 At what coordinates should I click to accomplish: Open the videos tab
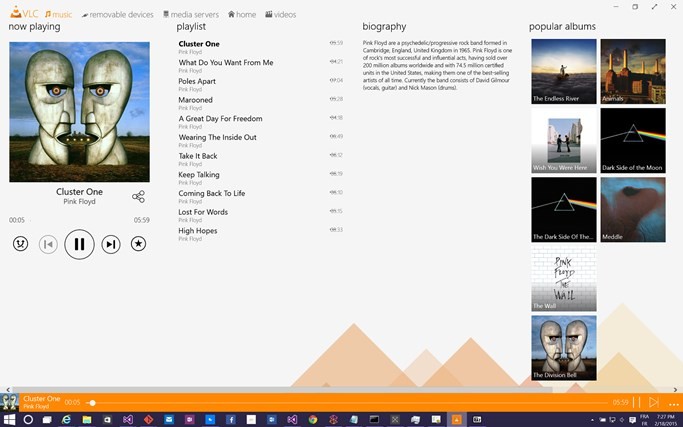pyautogui.click(x=281, y=14)
